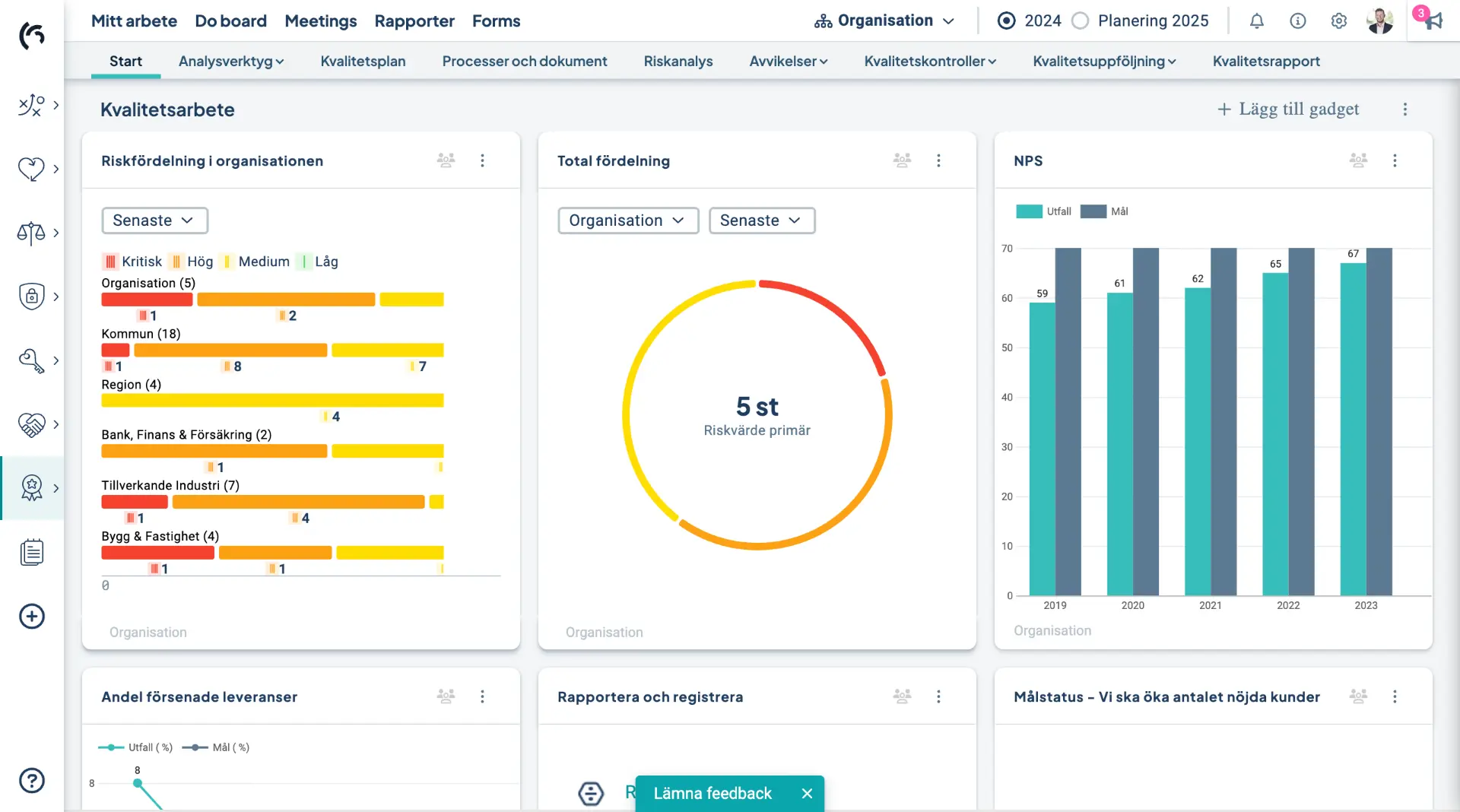Screen dimensions: 1460x812
Task: Open the settings gear
Action: tap(1339, 21)
